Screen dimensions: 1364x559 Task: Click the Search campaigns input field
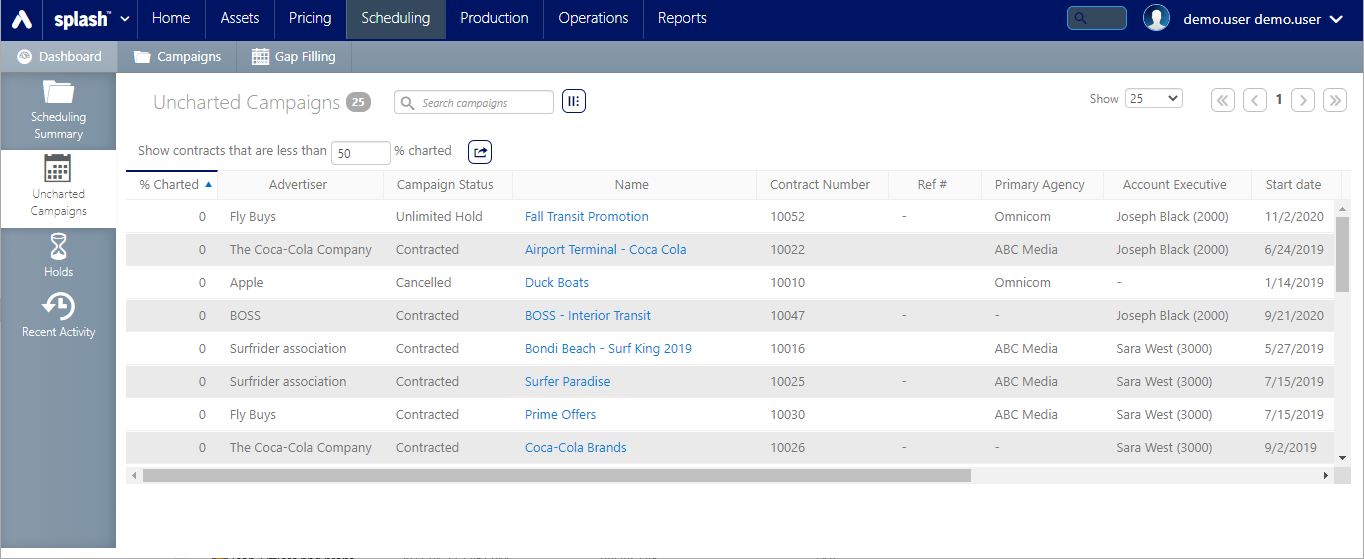click(482, 103)
